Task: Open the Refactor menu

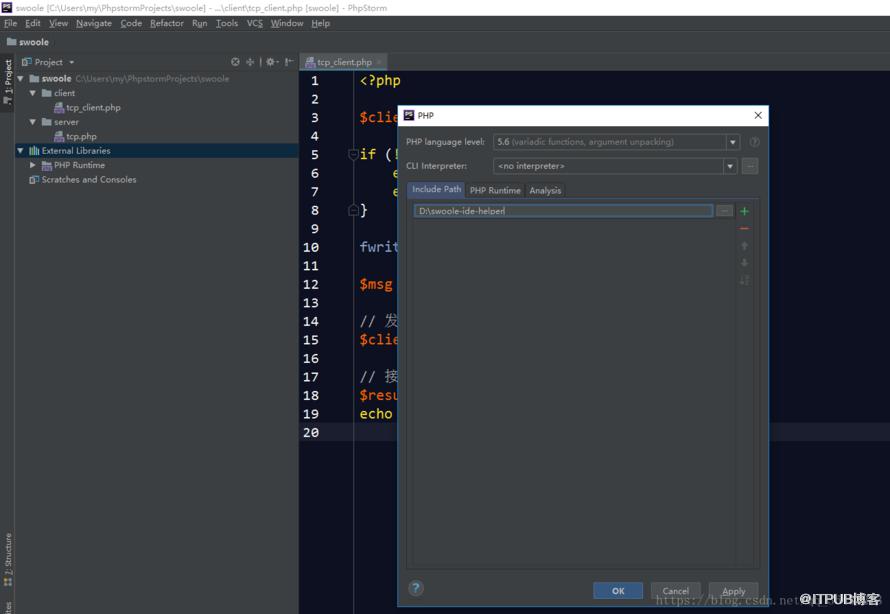Action: point(167,23)
